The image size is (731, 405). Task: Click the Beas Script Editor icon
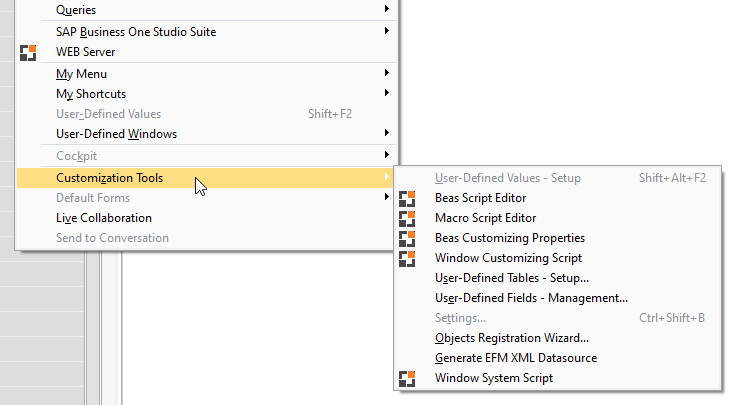pos(407,198)
